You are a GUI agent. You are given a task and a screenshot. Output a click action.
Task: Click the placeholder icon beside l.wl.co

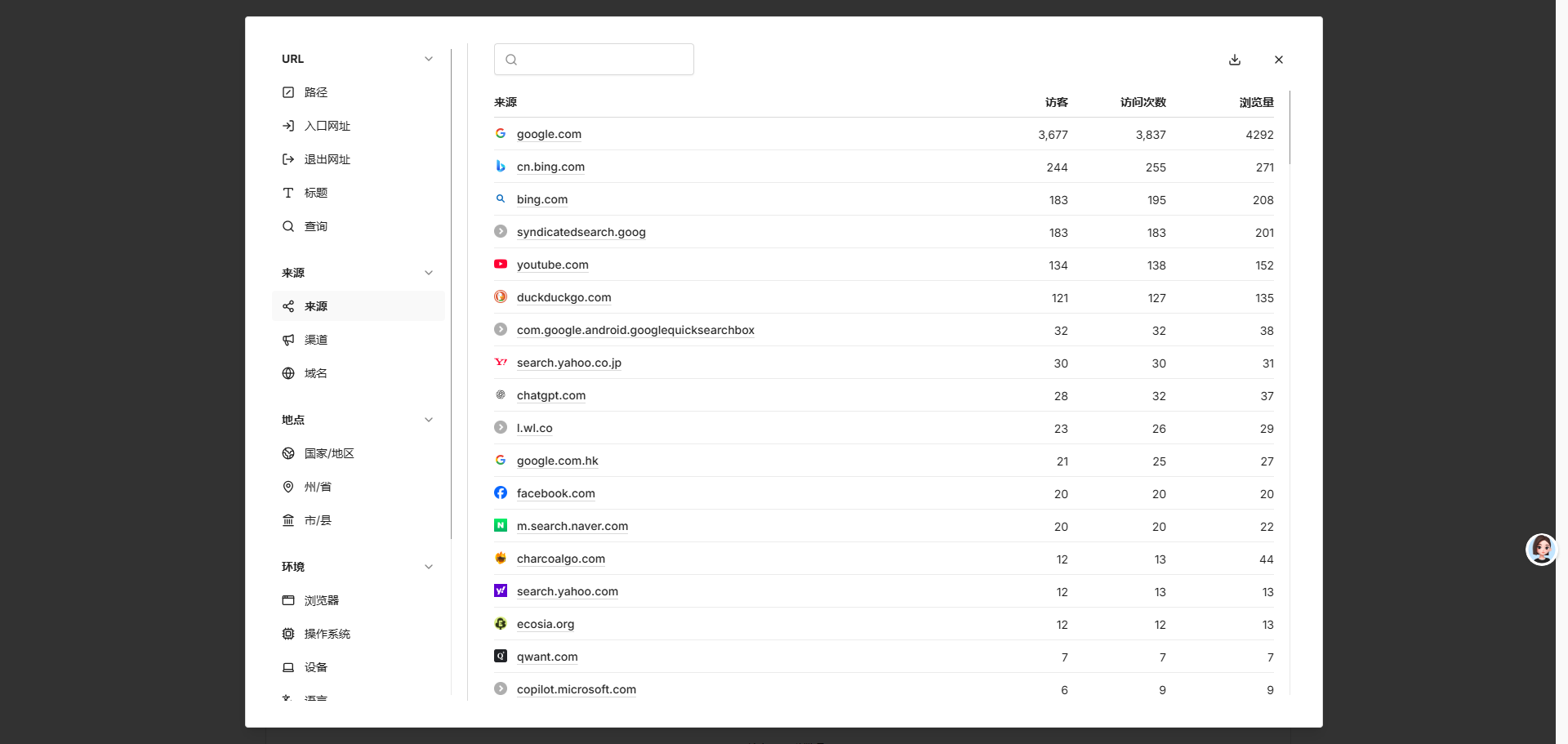[x=501, y=427]
